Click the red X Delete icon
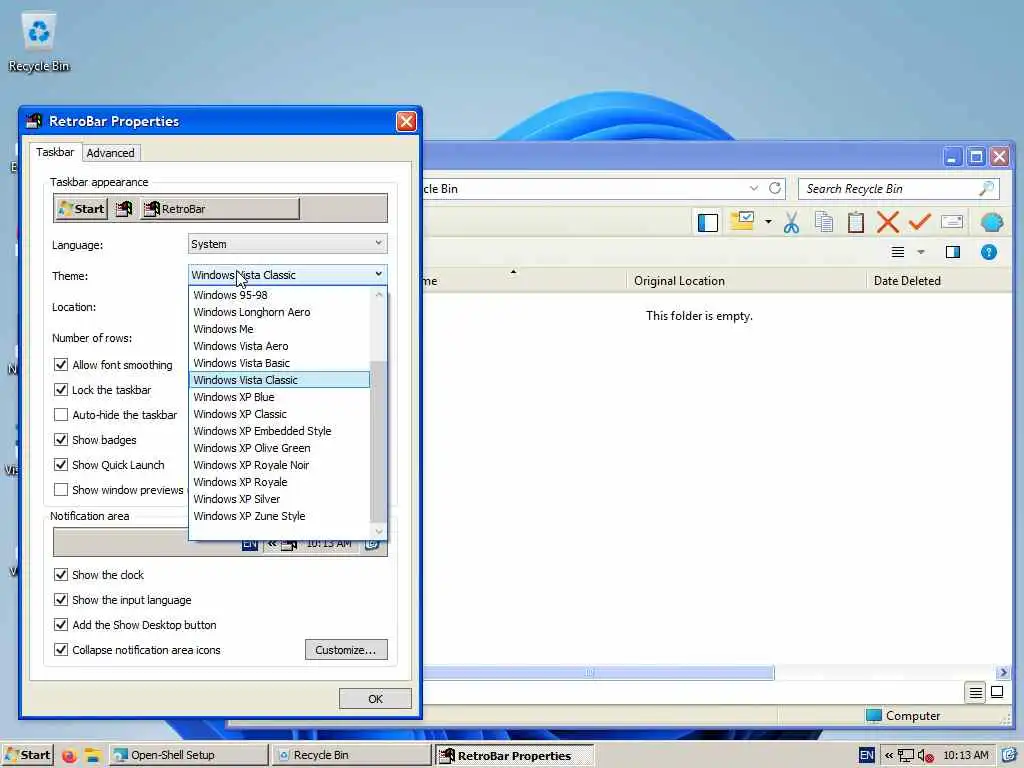This screenshot has width=1024, height=768. point(888,223)
